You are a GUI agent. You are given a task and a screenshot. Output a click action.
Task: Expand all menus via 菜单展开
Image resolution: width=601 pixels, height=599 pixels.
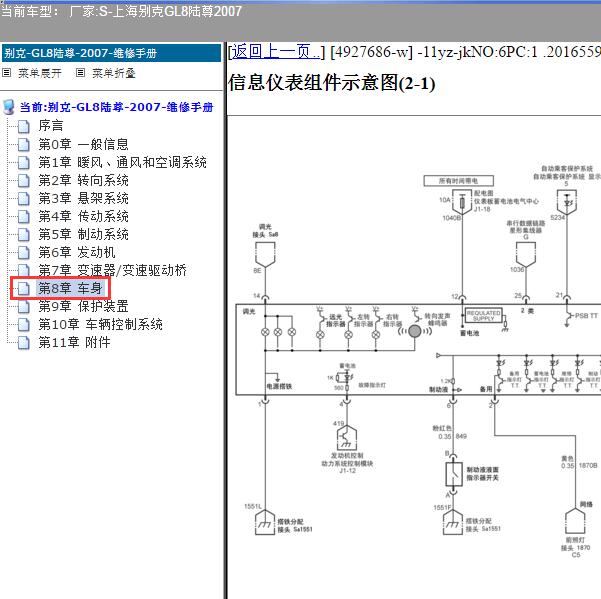click(x=39, y=73)
